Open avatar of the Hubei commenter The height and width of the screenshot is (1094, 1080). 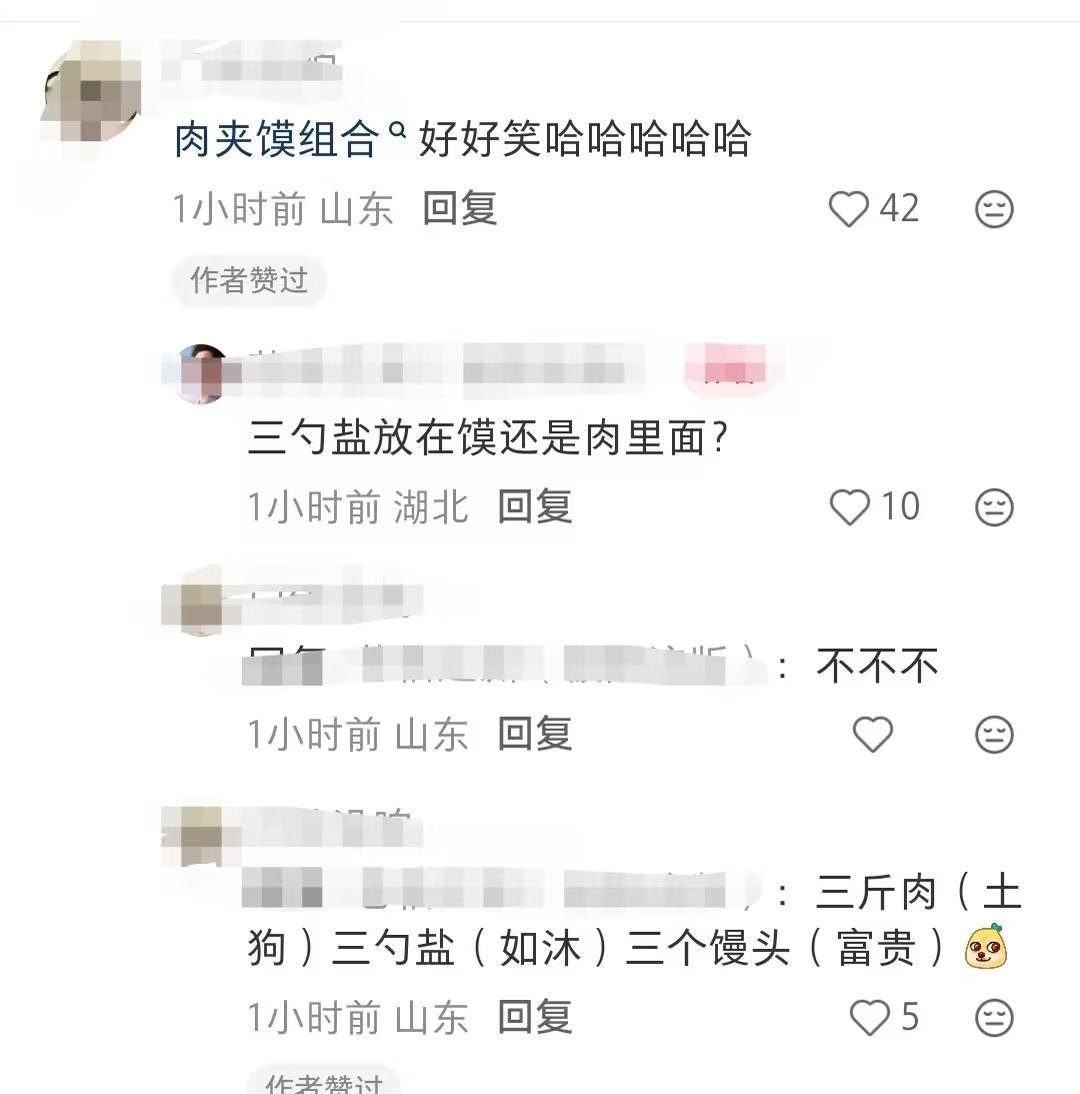(x=201, y=373)
